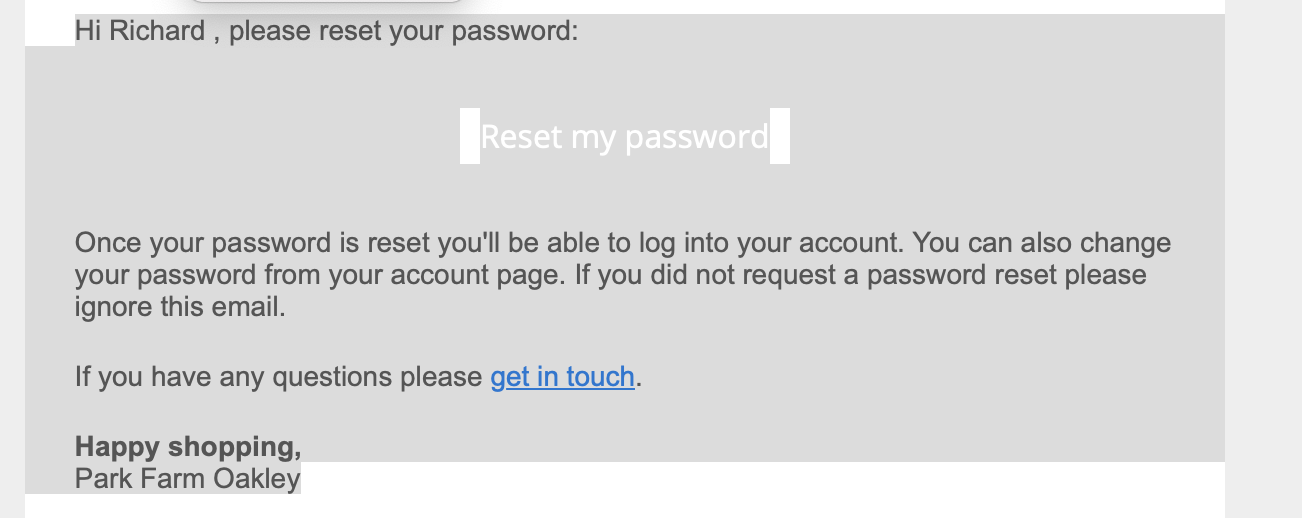Open the get in touch link
The image size is (1302, 518).
coord(562,377)
